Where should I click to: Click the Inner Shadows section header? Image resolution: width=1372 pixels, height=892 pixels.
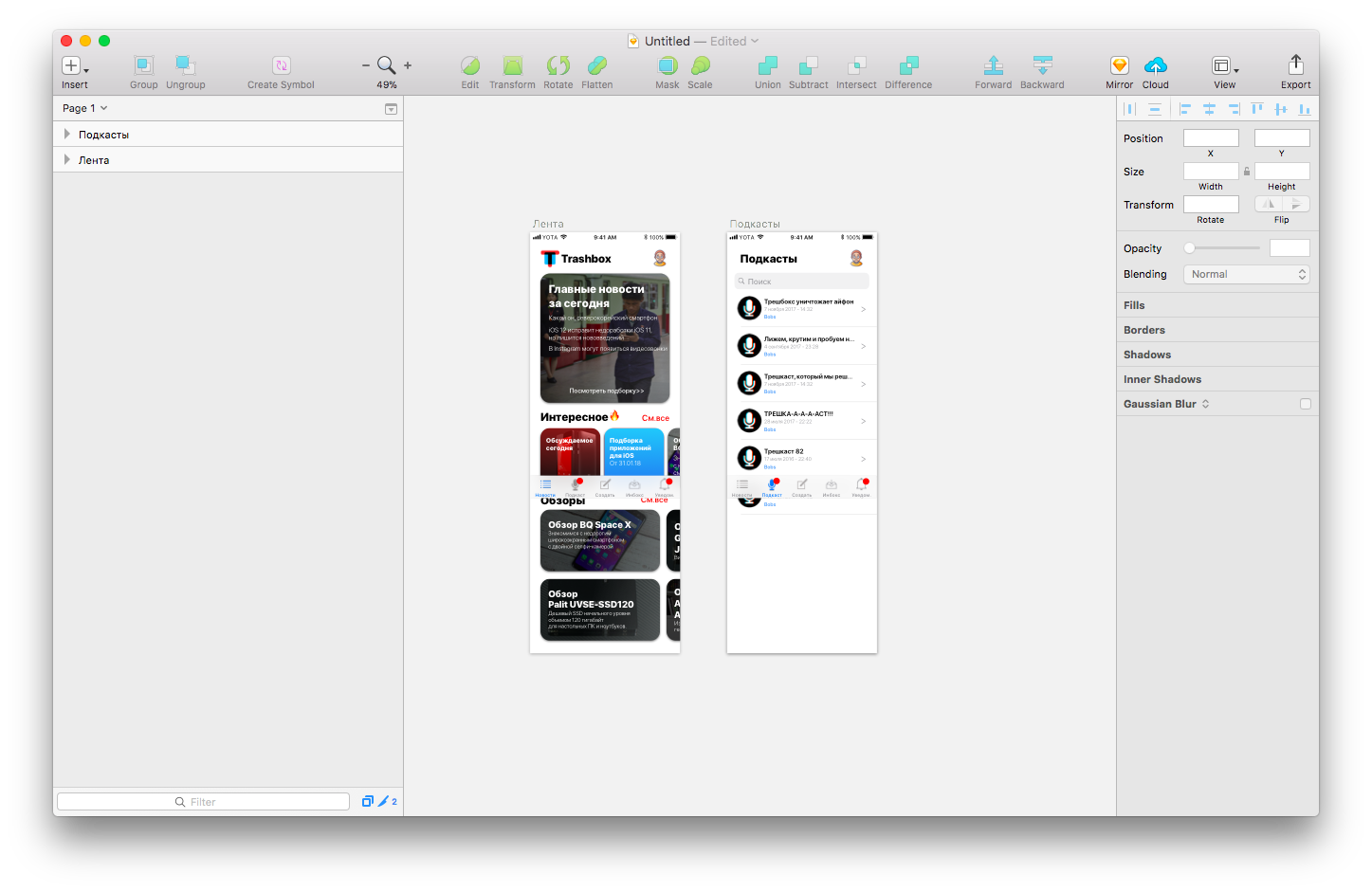click(x=1162, y=379)
